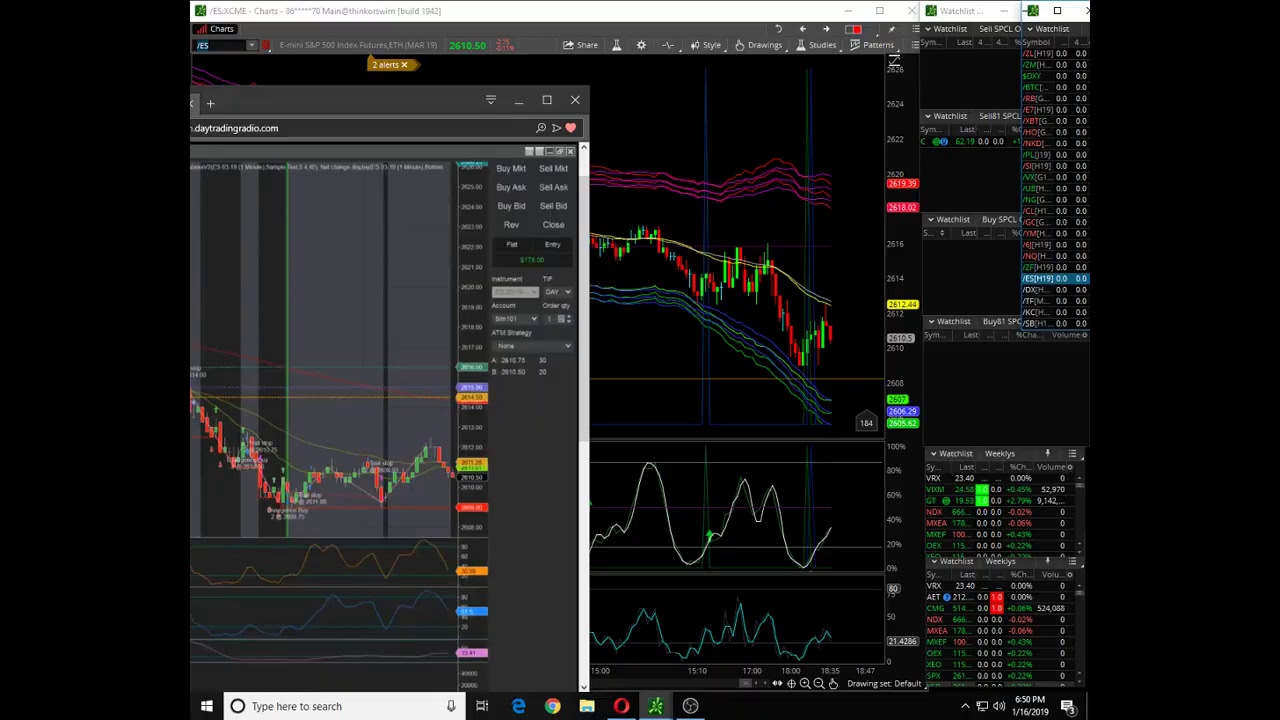The height and width of the screenshot is (720, 1280).
Task: Click the 184 bubble on price chart
Action: [x=866, y=423]
